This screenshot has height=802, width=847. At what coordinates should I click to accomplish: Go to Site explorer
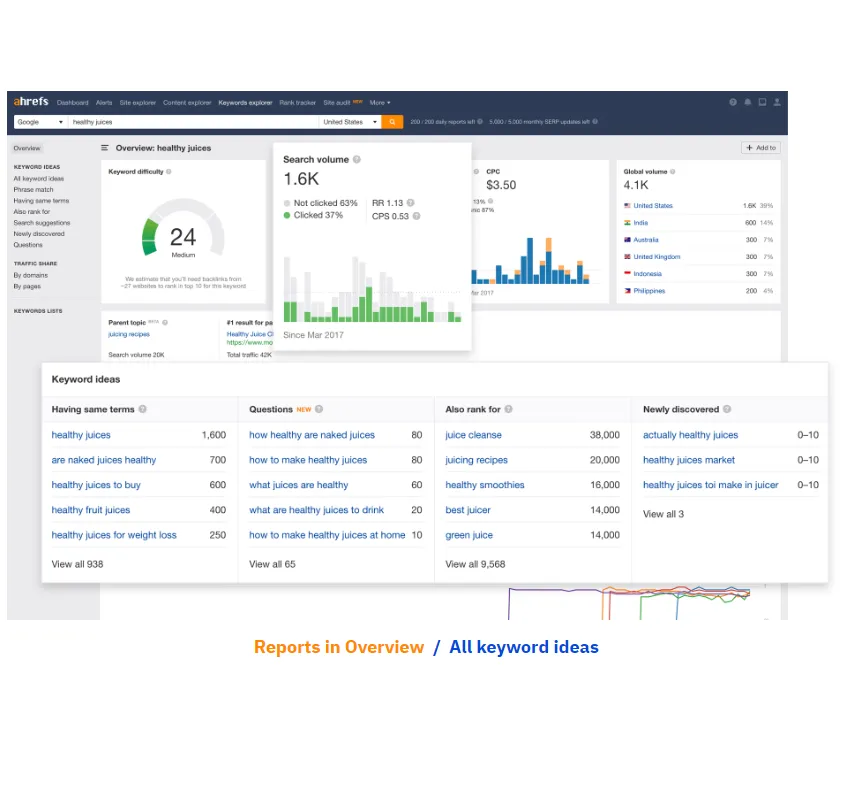tap(137, 103)
